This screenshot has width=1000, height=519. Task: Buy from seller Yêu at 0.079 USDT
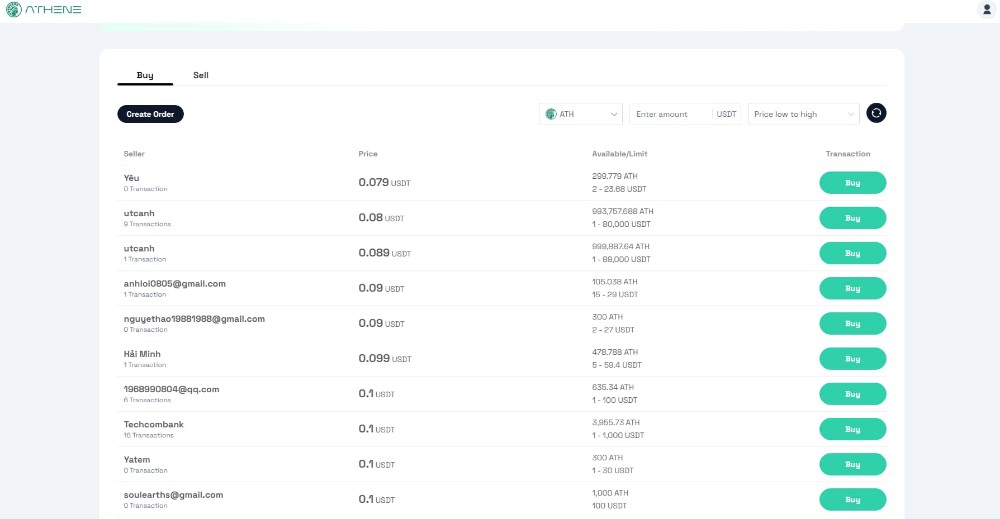coord(853,183)
